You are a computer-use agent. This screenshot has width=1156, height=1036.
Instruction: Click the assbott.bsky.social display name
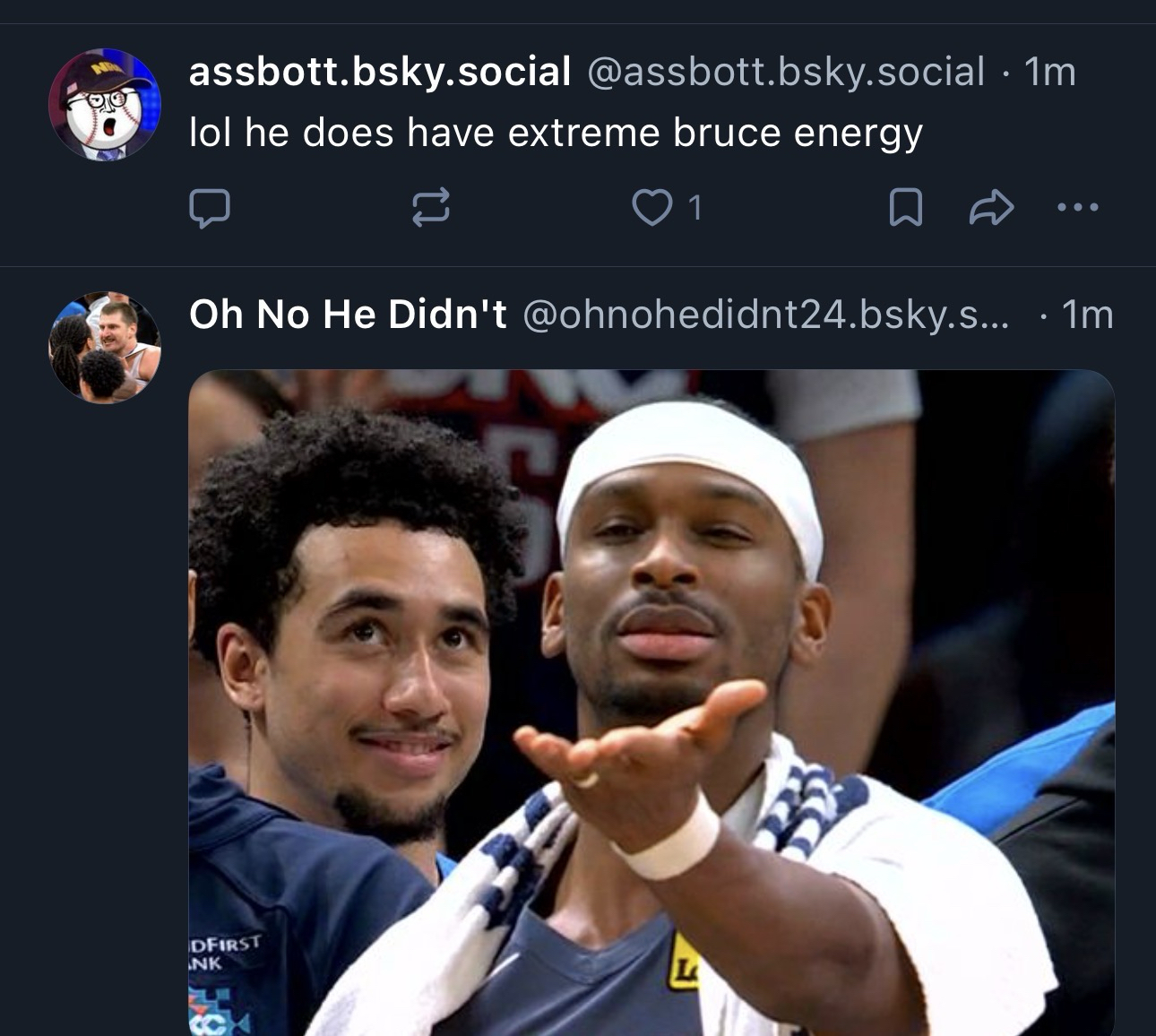[x=380, y=72]
